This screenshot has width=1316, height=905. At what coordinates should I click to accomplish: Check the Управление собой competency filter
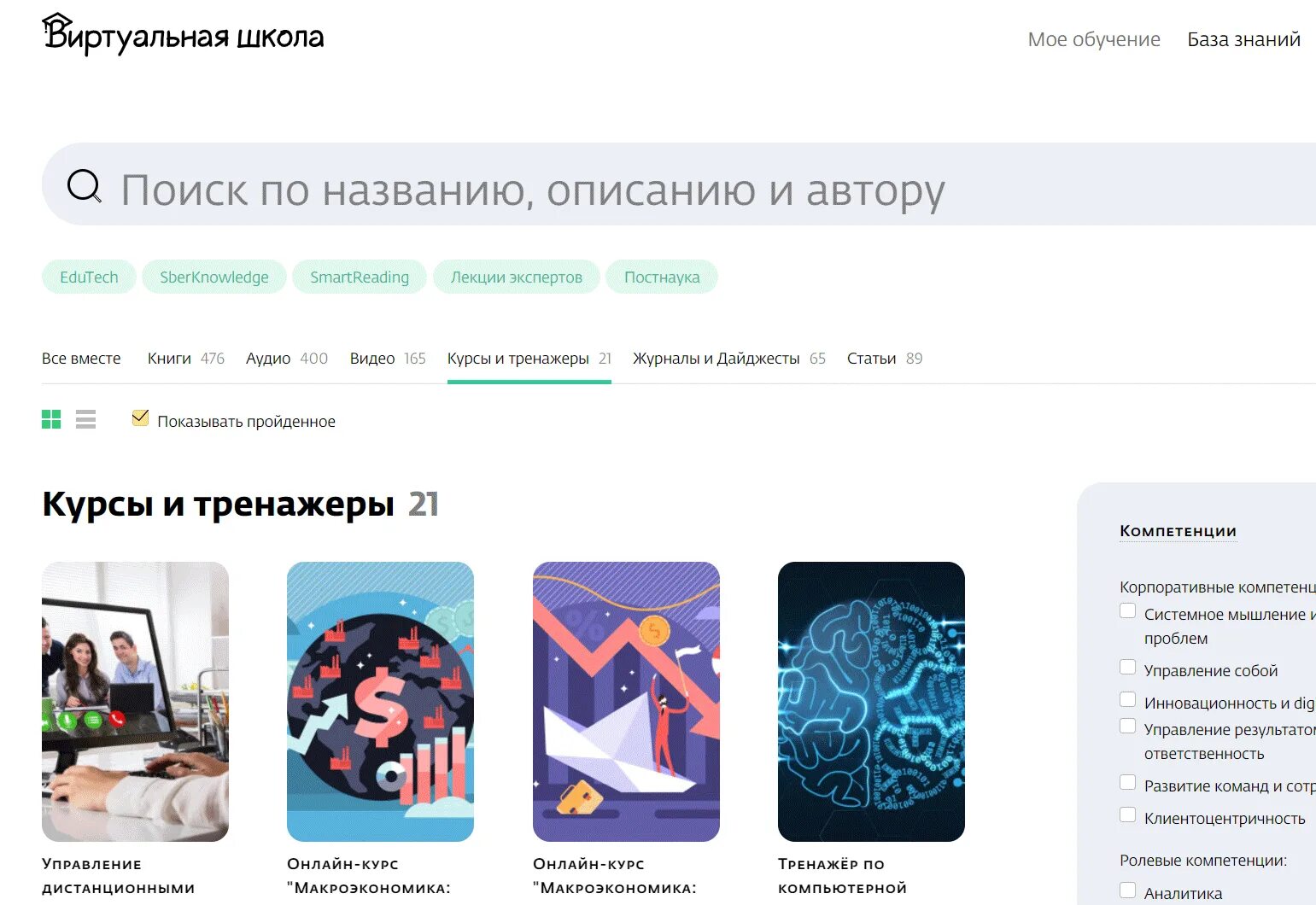(1127, 668)
